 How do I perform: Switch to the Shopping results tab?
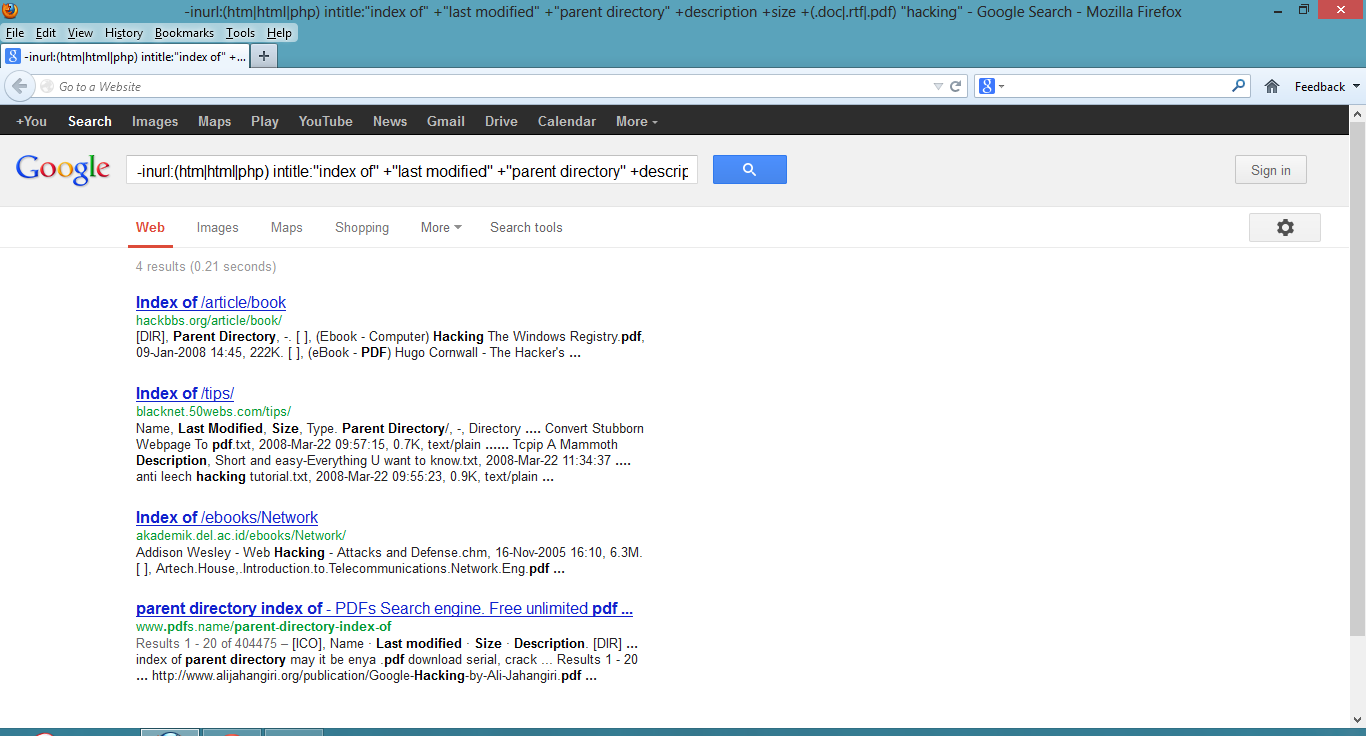(362, 227)
